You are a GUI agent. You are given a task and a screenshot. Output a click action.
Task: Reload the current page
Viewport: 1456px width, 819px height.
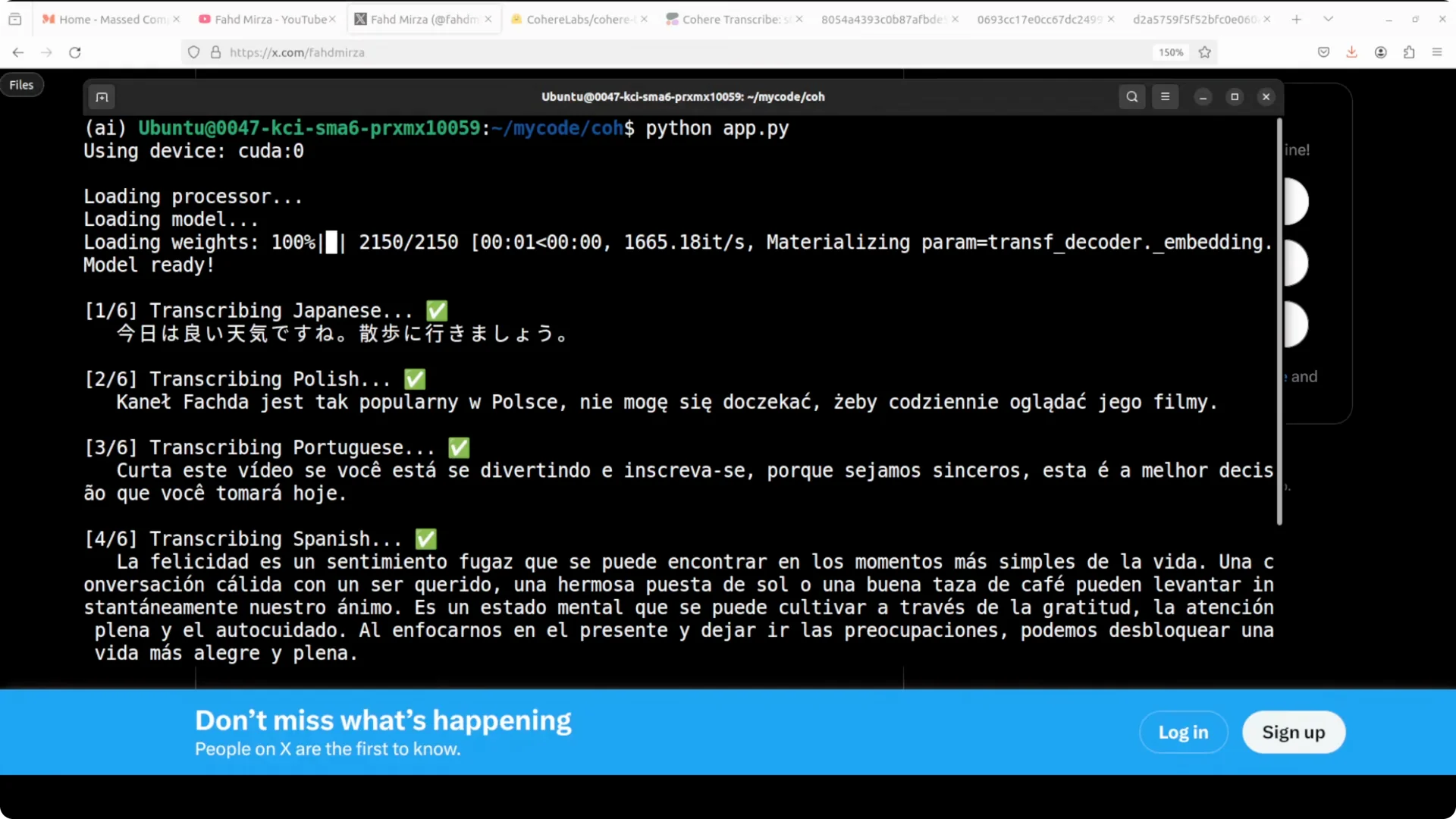(74, 52)
